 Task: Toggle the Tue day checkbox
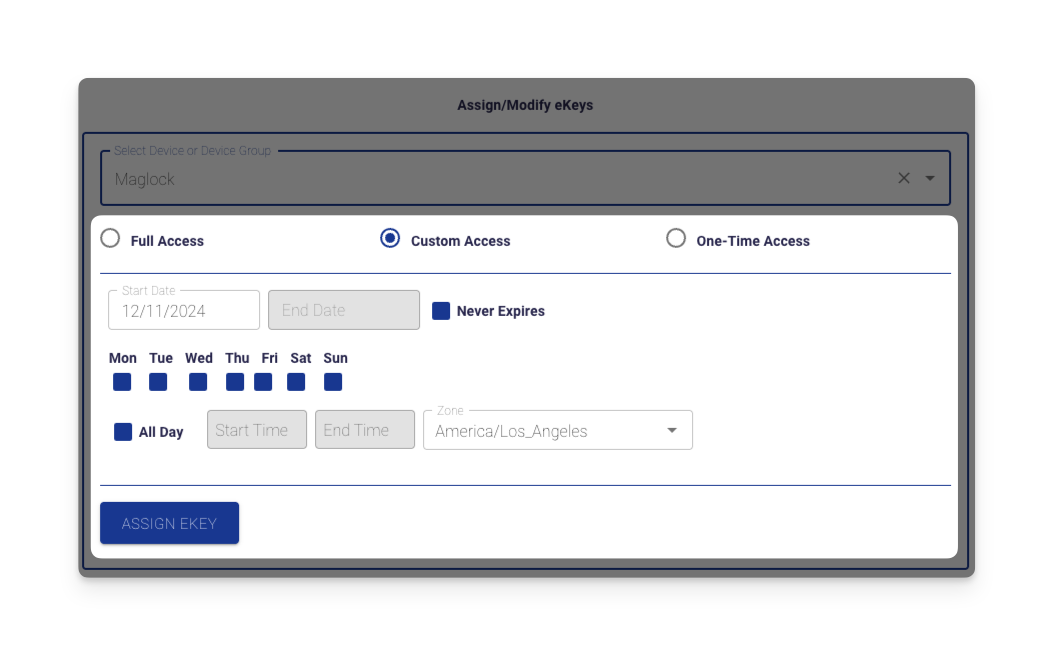[x=158, y=382]
